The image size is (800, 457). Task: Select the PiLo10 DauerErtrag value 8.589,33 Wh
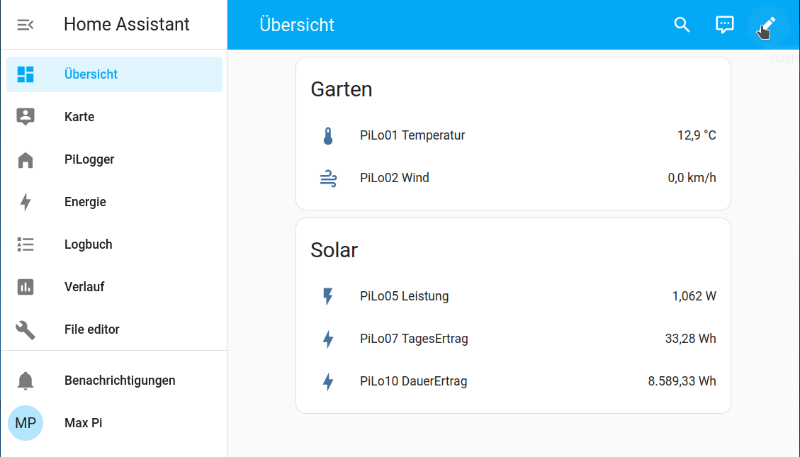tap(682, 381)
